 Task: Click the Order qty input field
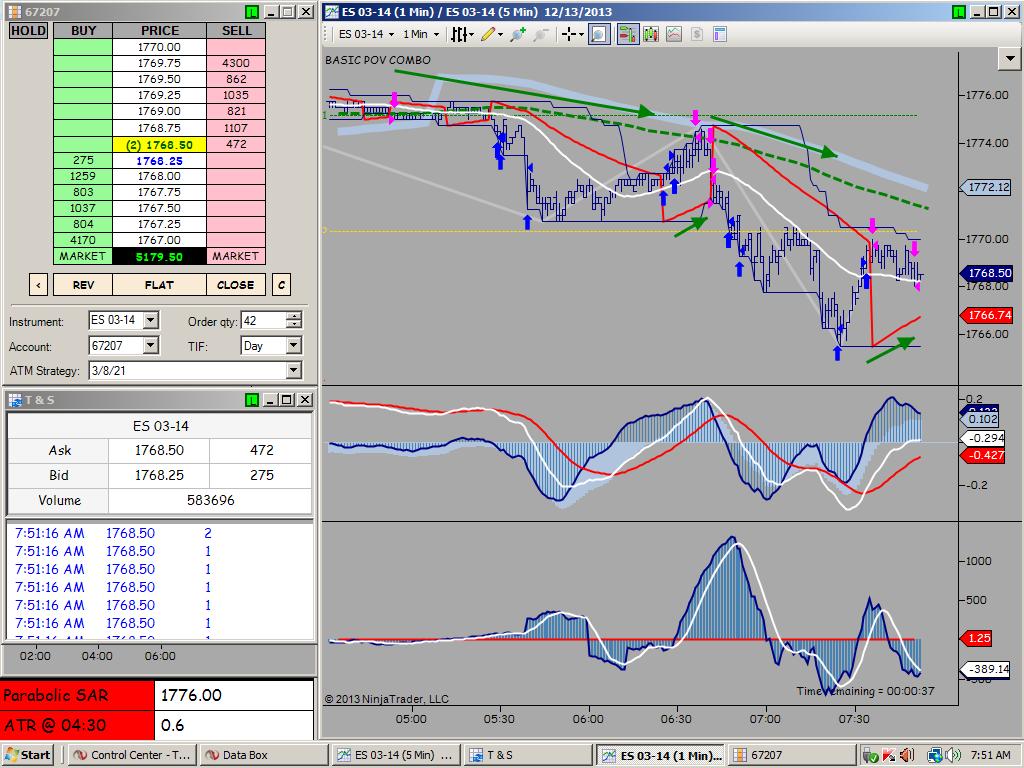(x=264, y=320)
